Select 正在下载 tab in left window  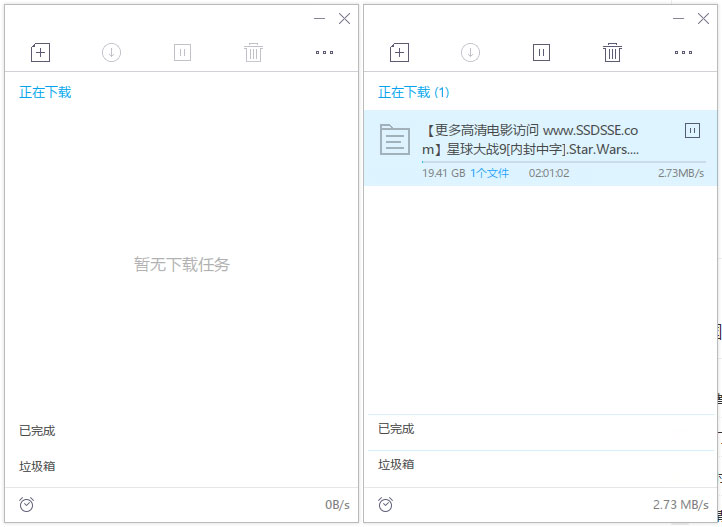coord(45,93)
